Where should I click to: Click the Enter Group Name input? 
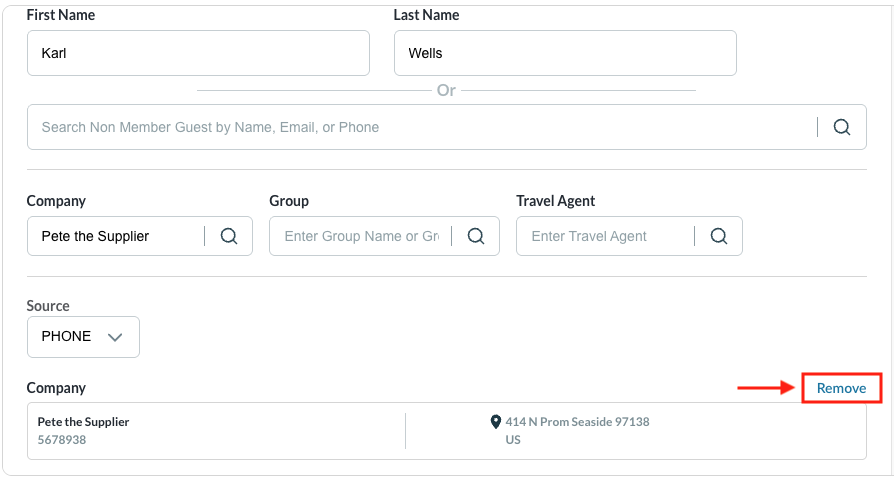(361, 236)
